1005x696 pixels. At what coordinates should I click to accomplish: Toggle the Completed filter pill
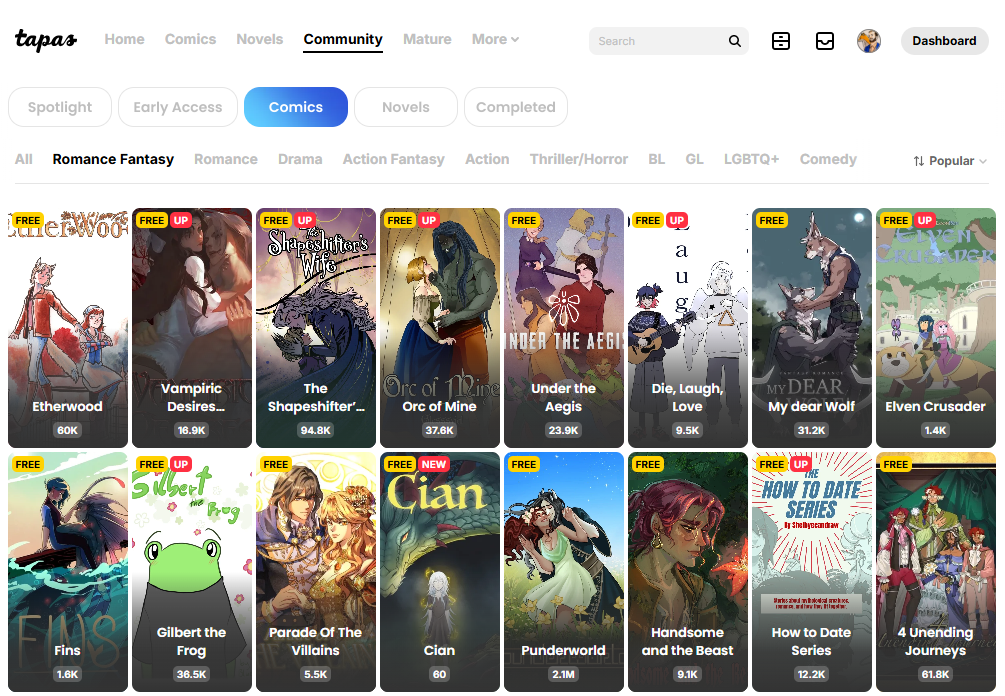click(x=515, y=107)
